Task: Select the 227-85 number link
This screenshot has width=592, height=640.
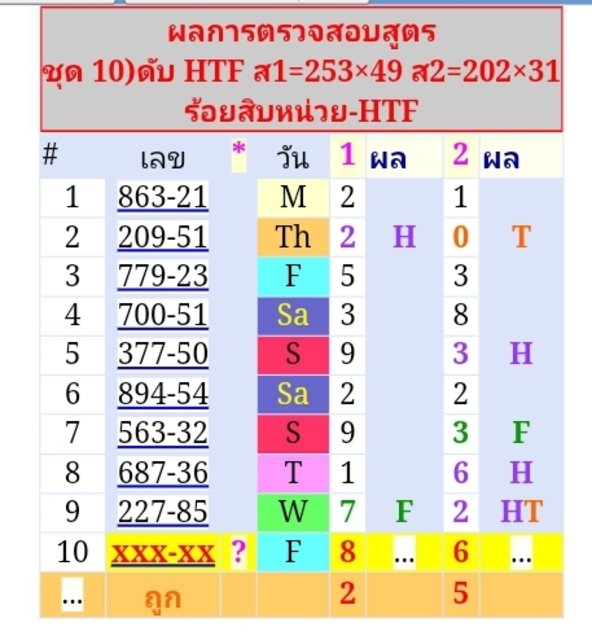Action: point(163,512)
